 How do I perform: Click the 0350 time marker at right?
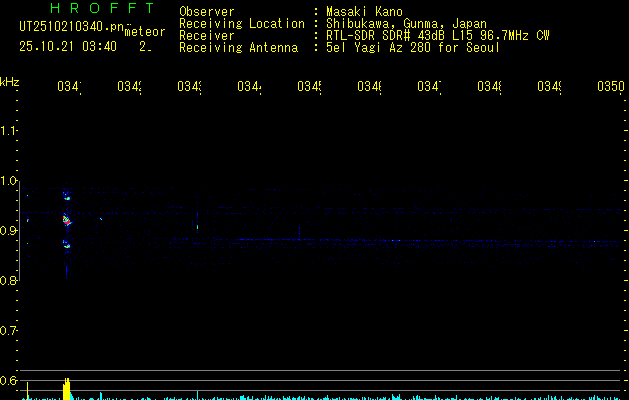point(610,88)
